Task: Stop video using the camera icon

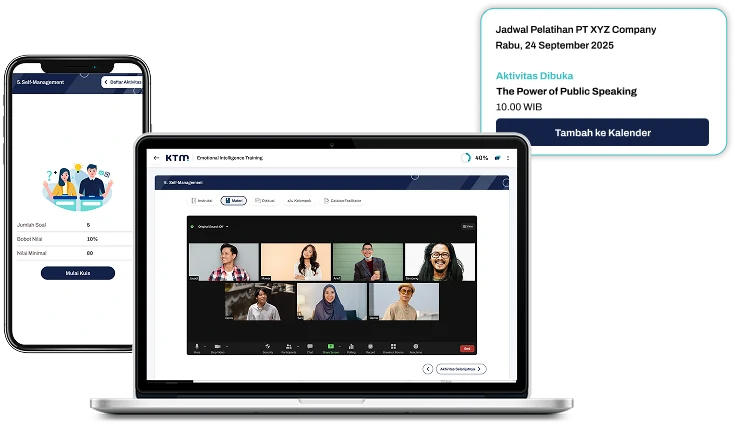Action: tap(217, 346)
